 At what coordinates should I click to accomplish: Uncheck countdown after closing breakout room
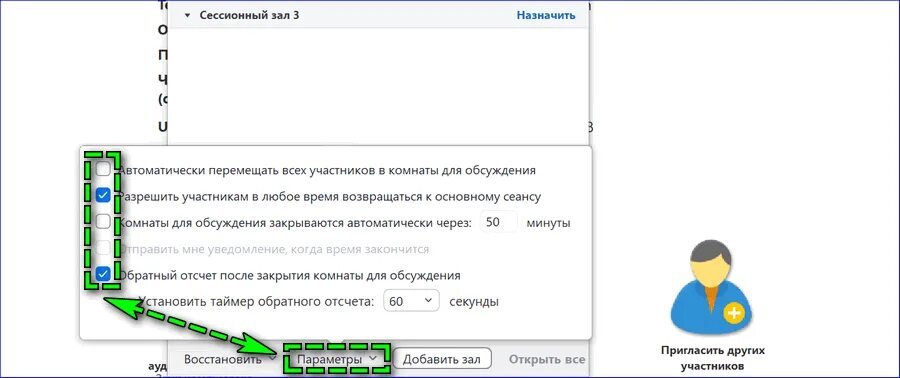point(103,275)
